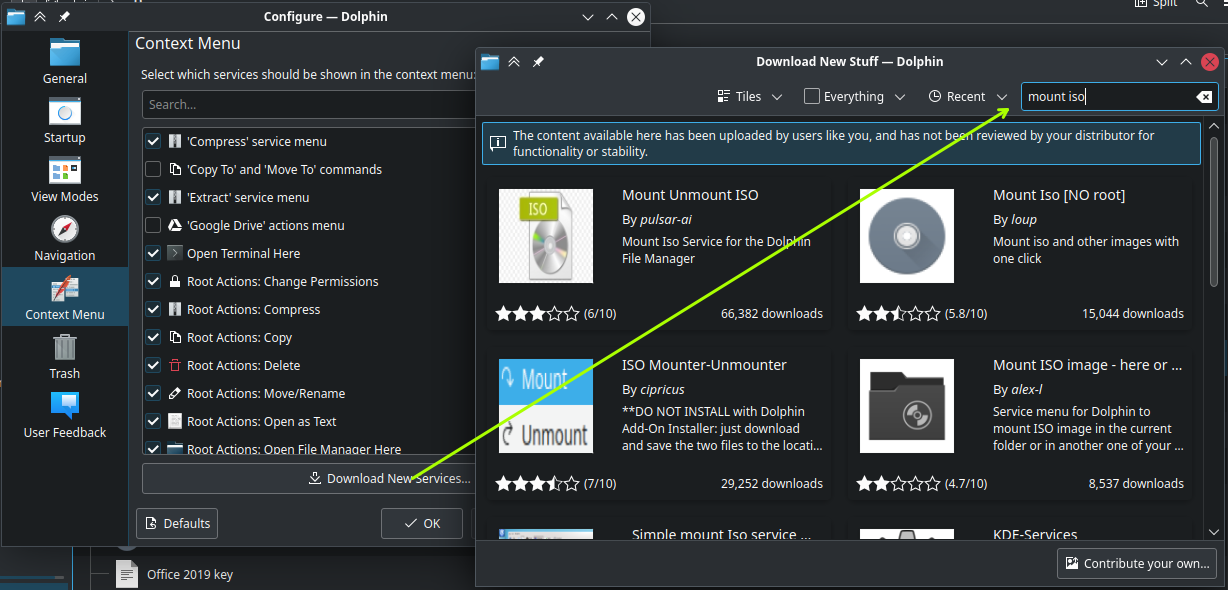Click the star rating of Mount Unmount ISO
Viewport: 1228px width, 590px height.
538,314
